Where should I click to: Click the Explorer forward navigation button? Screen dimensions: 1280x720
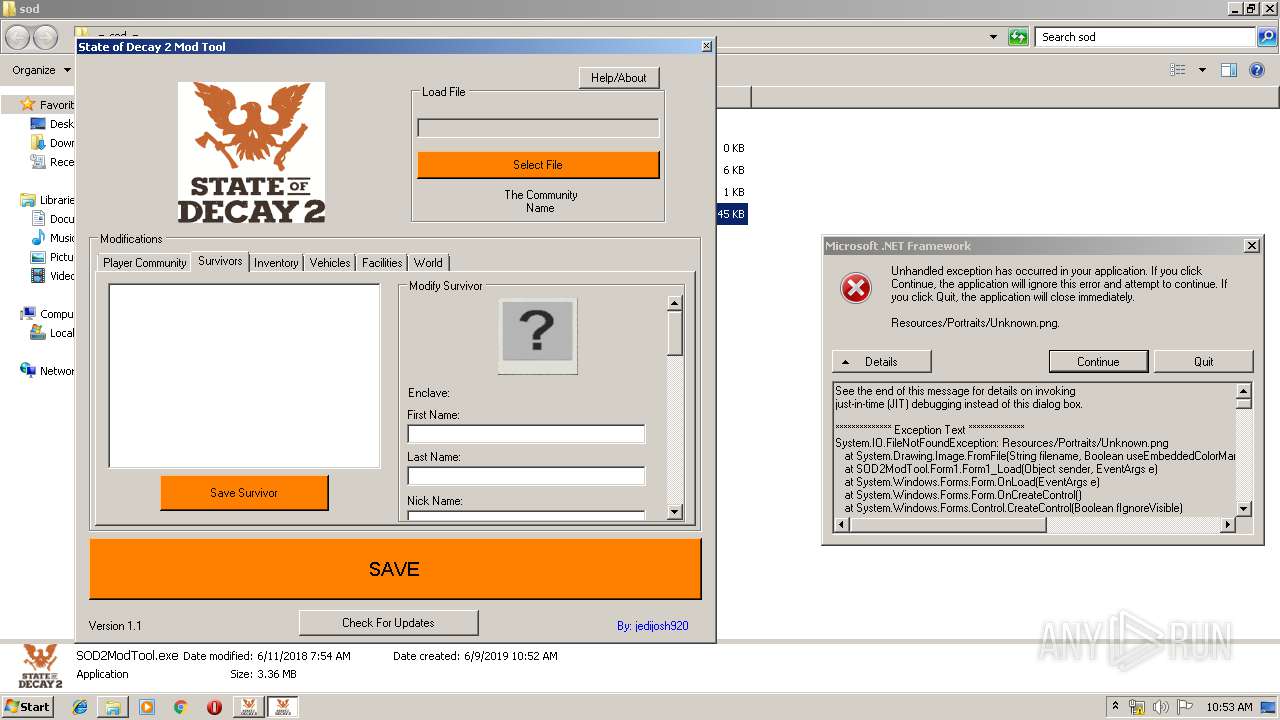[45, 37]
